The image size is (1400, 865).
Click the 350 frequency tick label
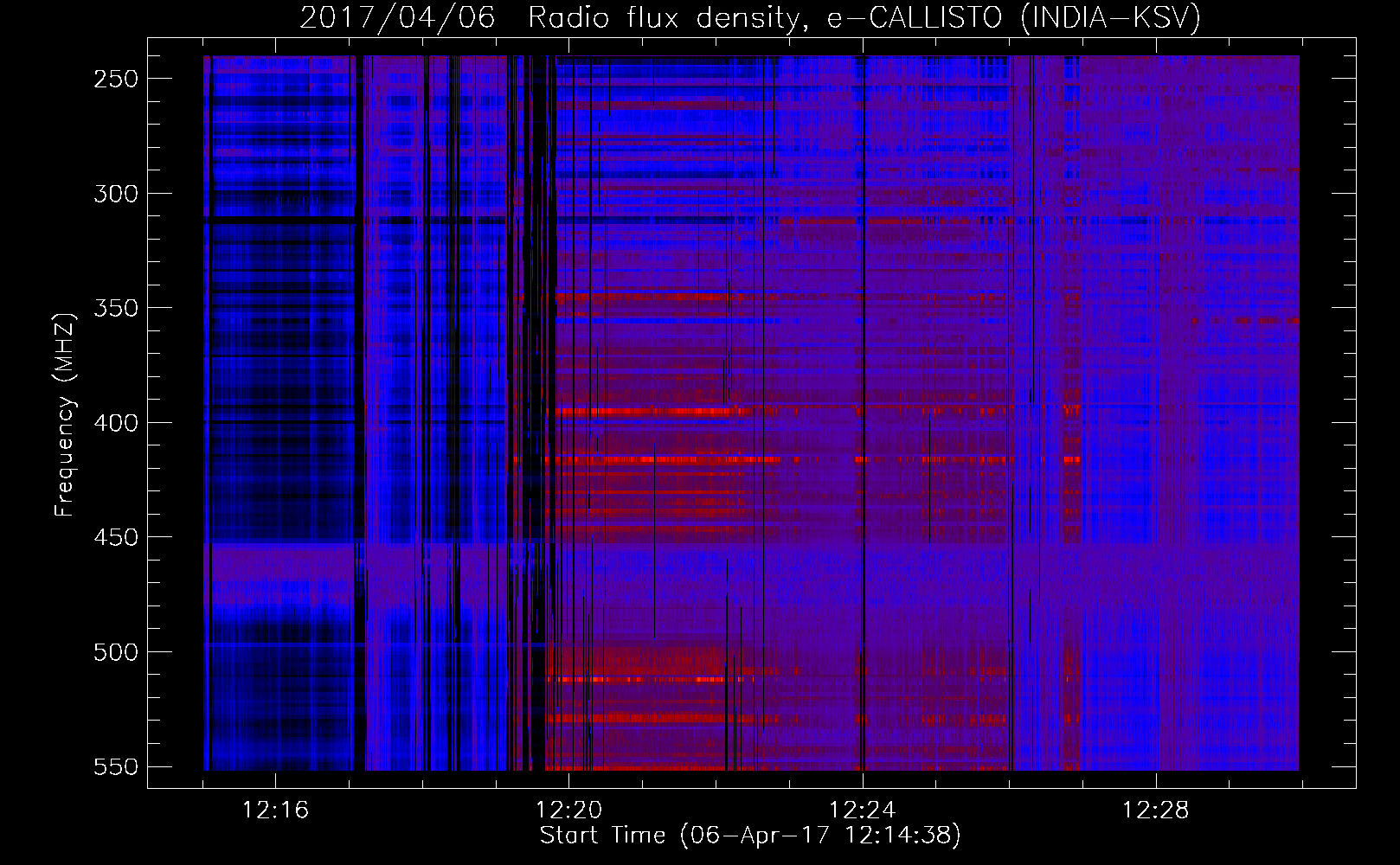[x=116, y=308]
